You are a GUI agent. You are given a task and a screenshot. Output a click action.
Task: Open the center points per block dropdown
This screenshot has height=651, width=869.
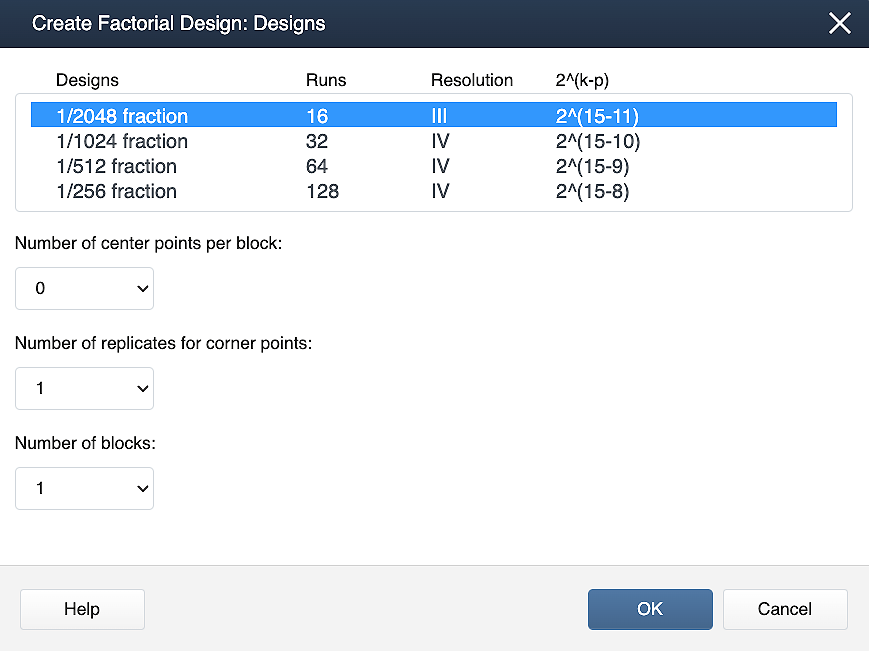click(84, 288)
